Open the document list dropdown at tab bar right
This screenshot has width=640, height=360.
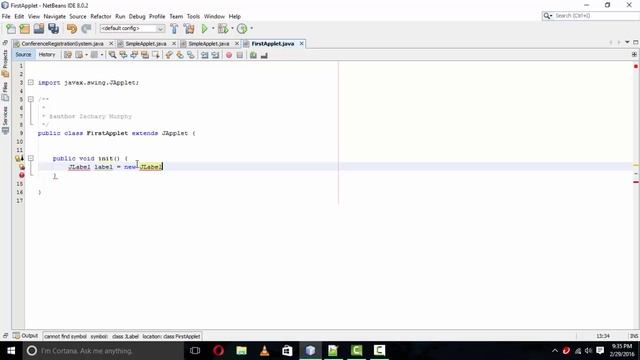click(x=627, y=42)
